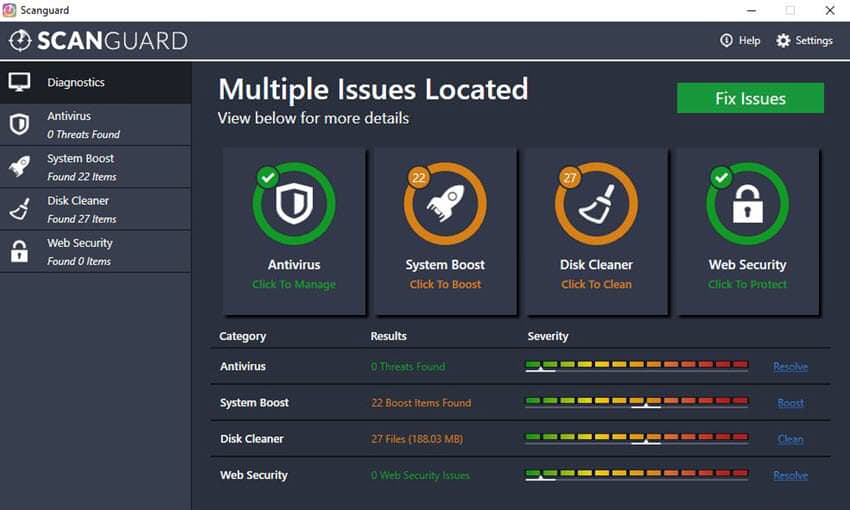Click 'Click To Manage' on Antivirus card
Viewport: 850px width, 510px height.
(x=294, y=284)
